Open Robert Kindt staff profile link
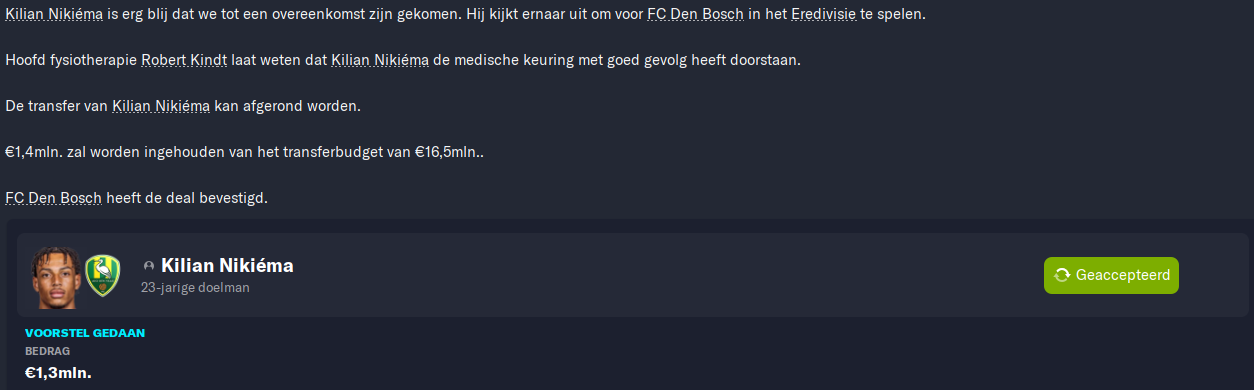Viewport: 1254px width, 390px height. click(184, 60)
